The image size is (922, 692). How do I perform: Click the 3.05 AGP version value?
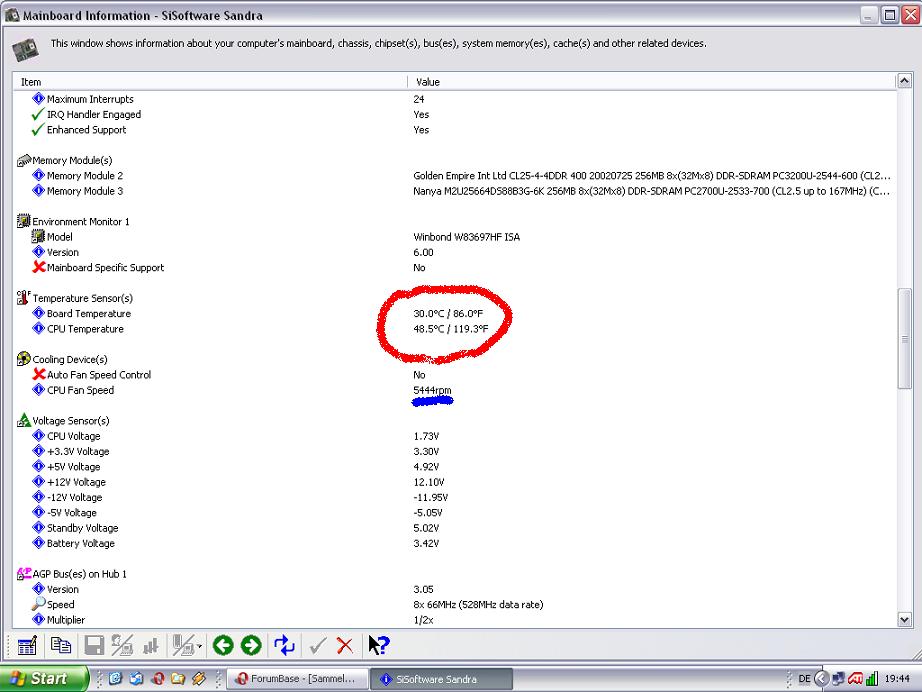click(423, 589)
